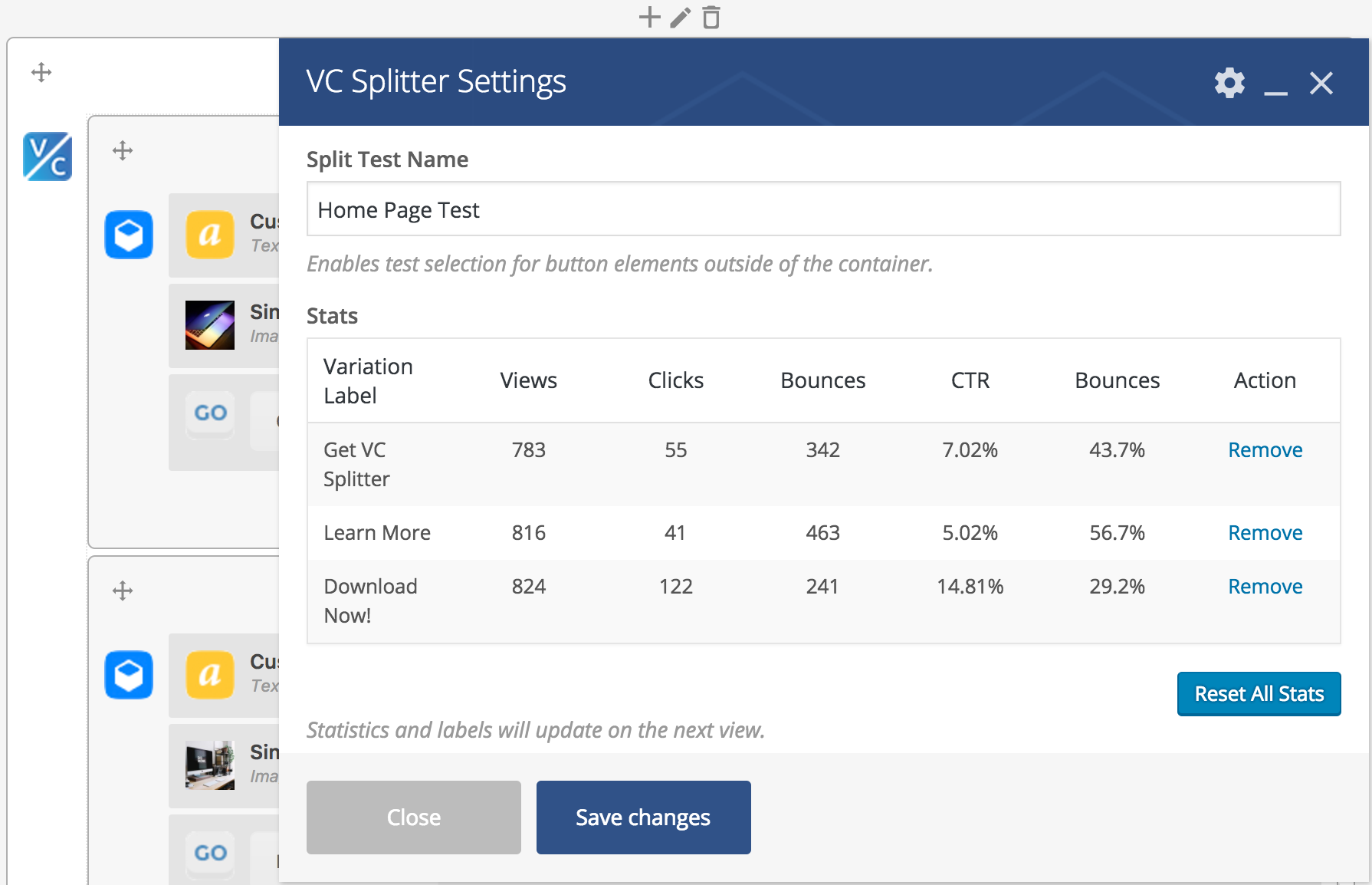Click the trash delete icon at top
The height and width of the screenshot is (885, 1372).
[711, 17]
